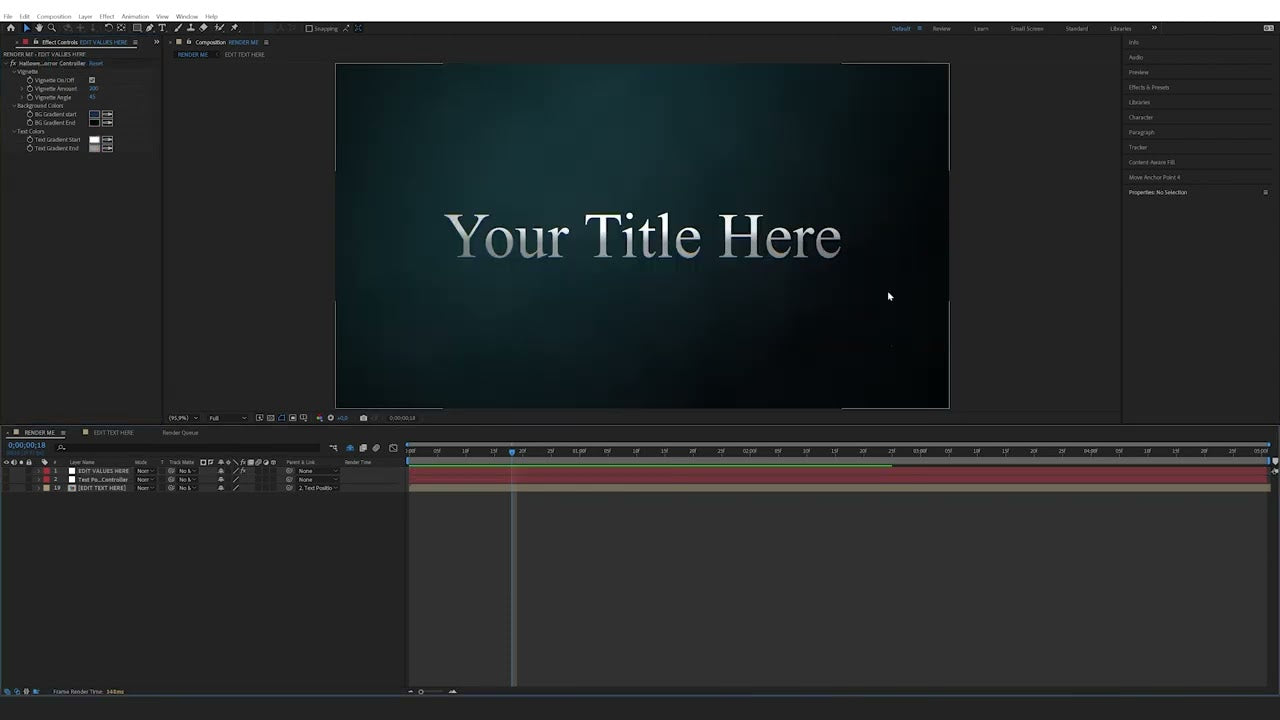Image resolution: width=1280 pixels, height=720 pixels.
Task: Open the Graph Editor icon in timeline
Action: point(393,447)
